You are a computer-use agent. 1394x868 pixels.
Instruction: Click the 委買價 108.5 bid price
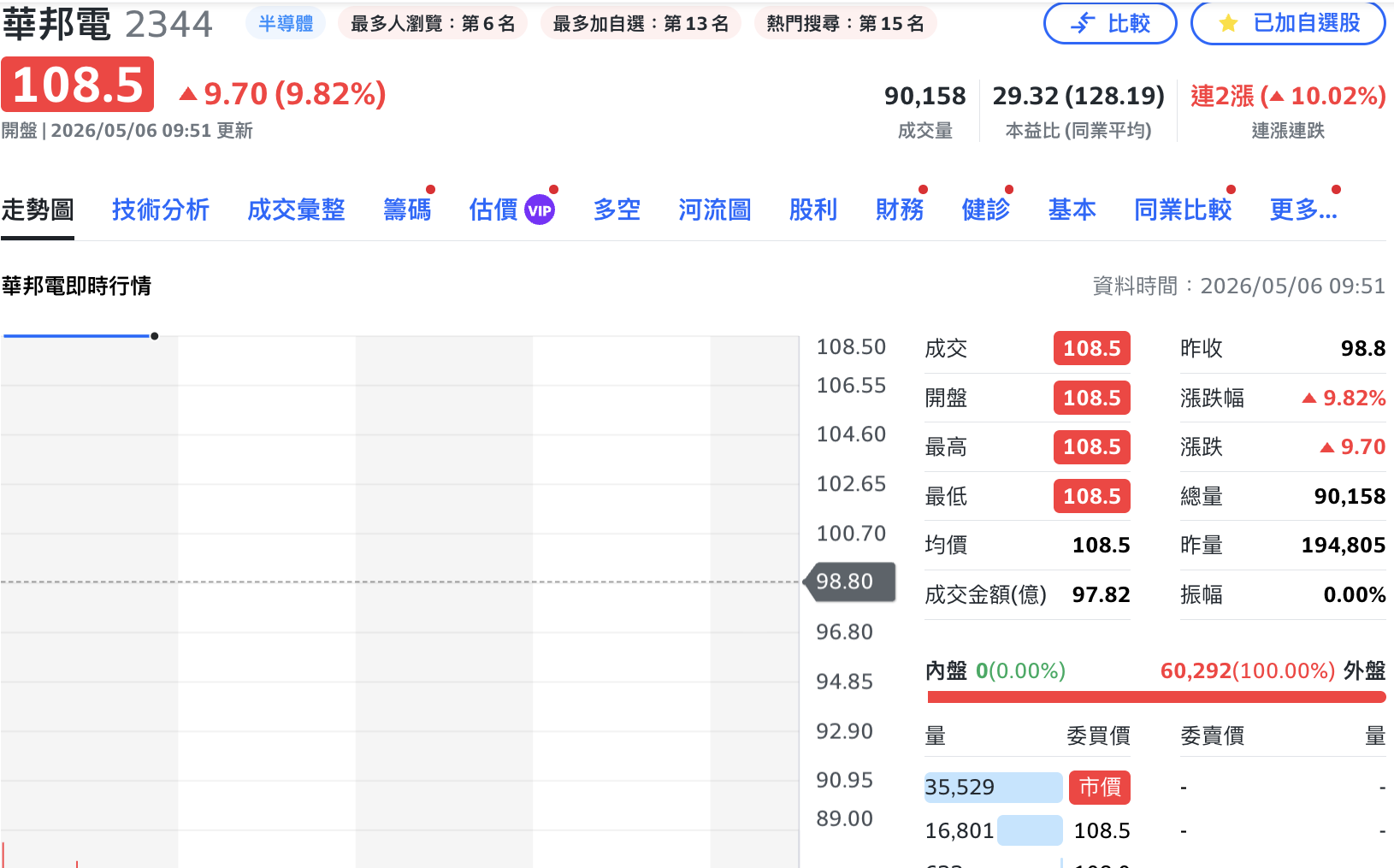pos(1102,830)
